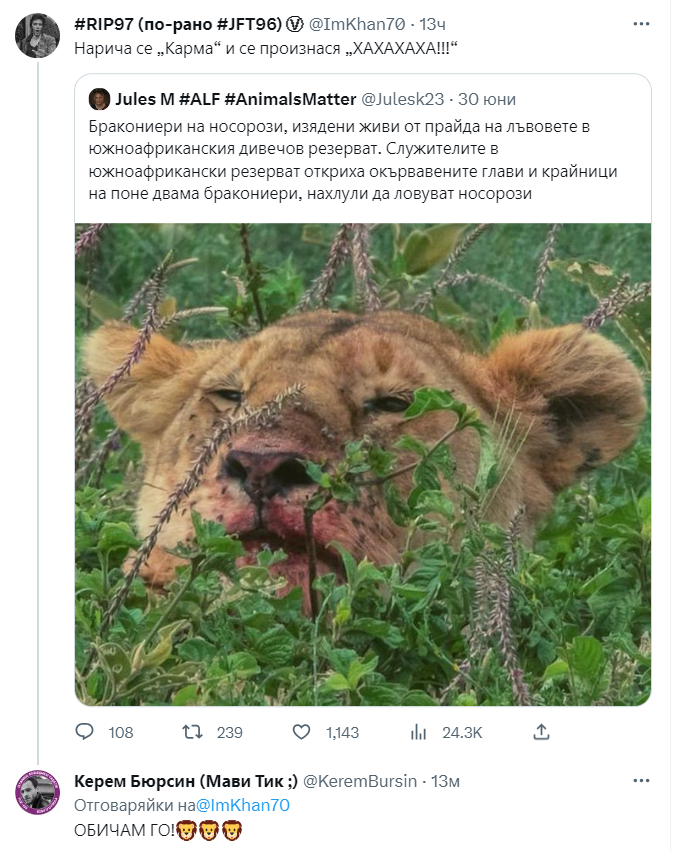
Task: Click the Jules M small avatar
Action: coord(98,99)
